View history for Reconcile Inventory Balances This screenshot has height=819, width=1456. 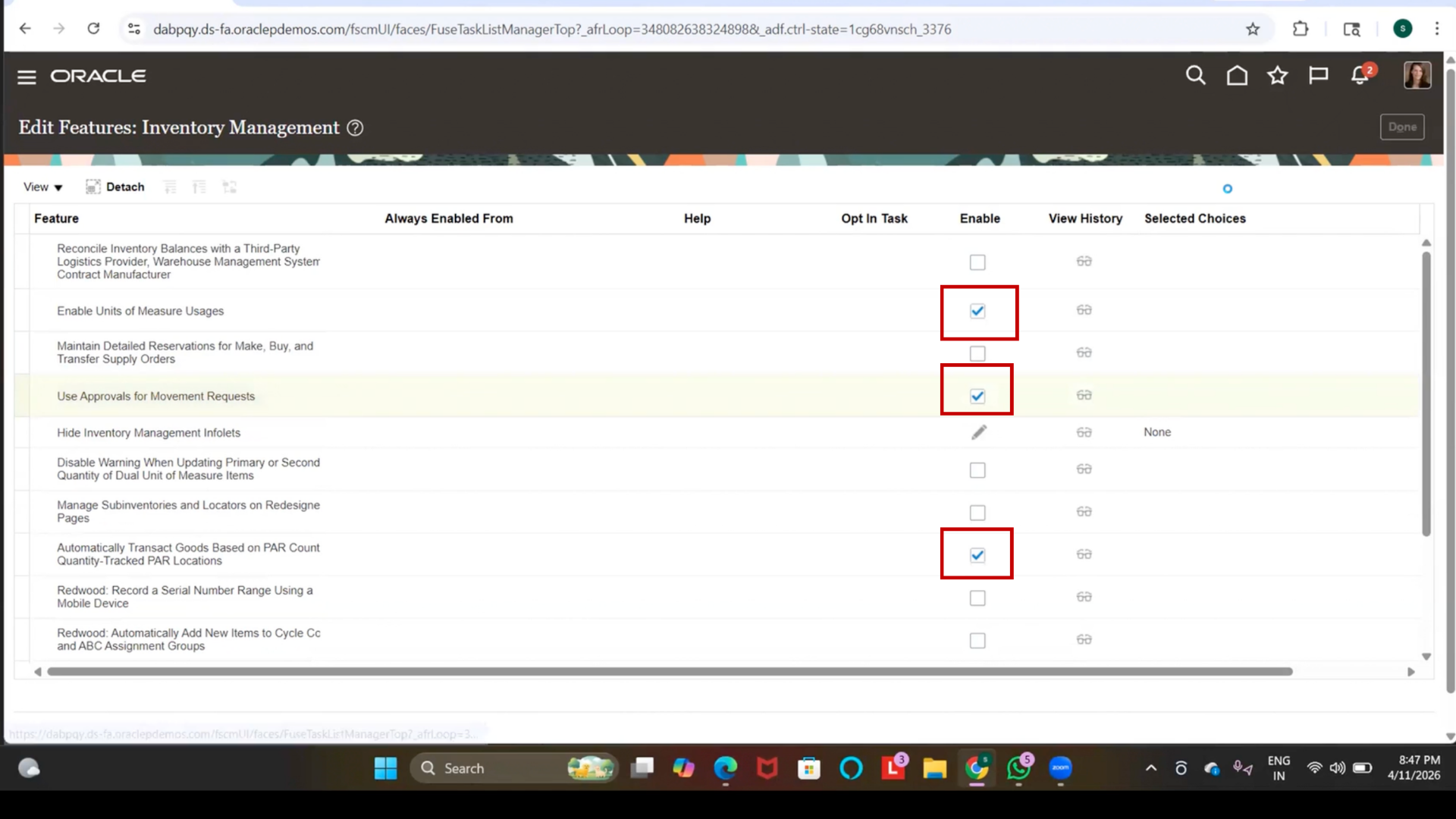(1084, 261)
